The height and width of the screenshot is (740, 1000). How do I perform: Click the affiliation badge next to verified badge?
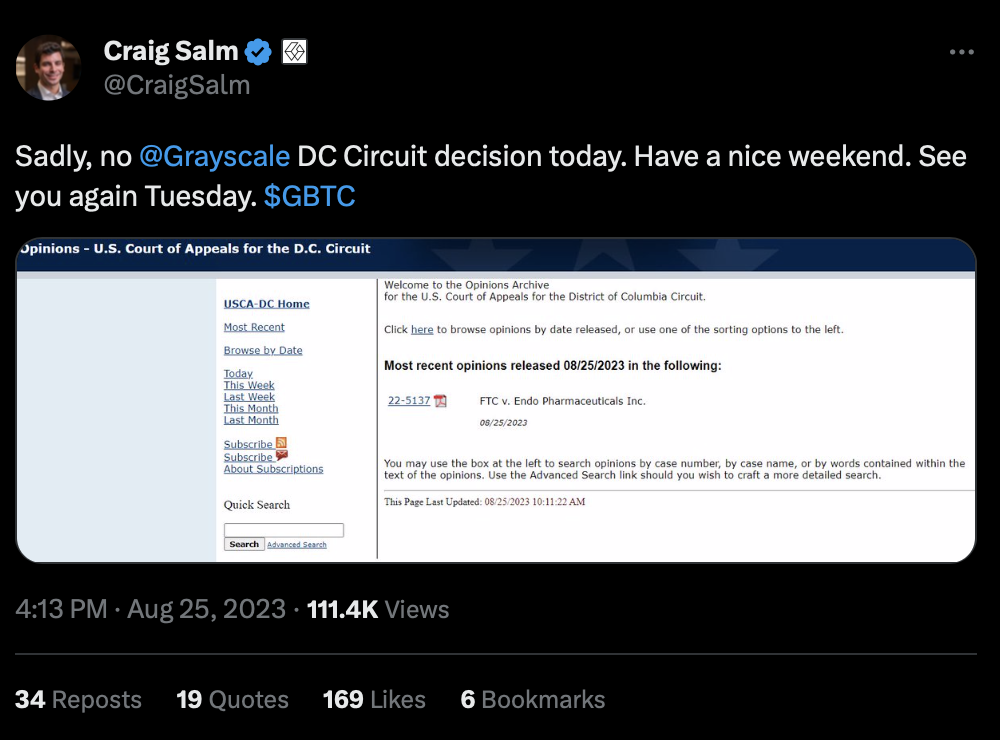coord(294,52)
